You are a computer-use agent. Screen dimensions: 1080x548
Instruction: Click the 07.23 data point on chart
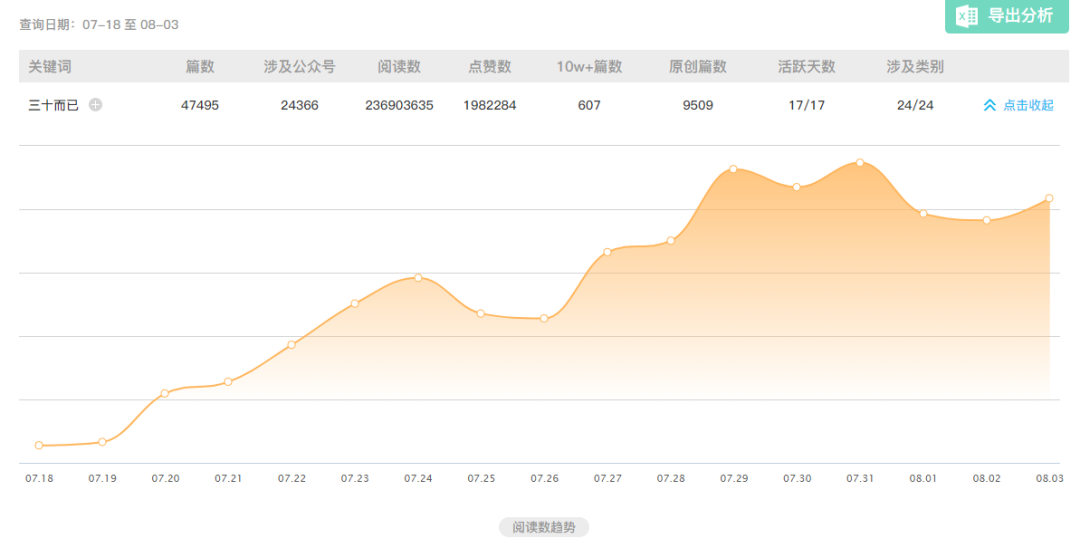pyautogui.click(x=355, y=304)
